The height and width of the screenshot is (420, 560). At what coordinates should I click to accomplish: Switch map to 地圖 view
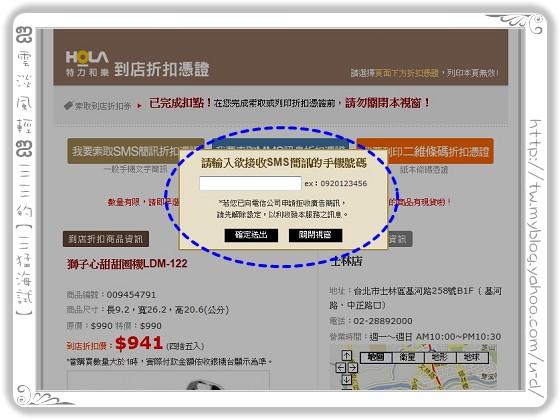tap(376, 358)
